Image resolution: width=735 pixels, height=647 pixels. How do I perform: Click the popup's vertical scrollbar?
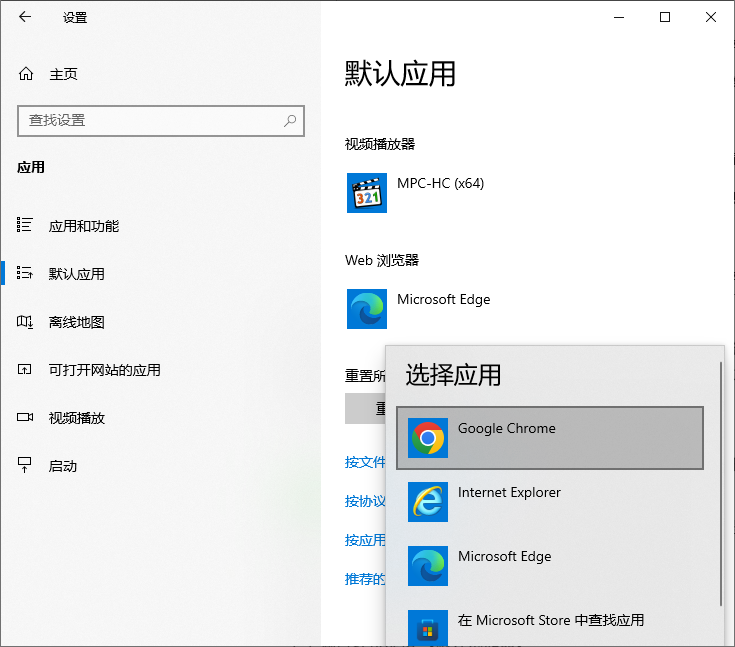point(721,483)
